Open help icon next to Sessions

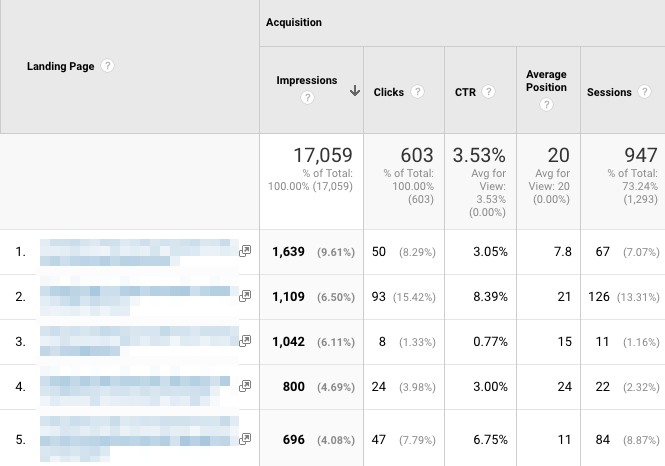(644, 92)
